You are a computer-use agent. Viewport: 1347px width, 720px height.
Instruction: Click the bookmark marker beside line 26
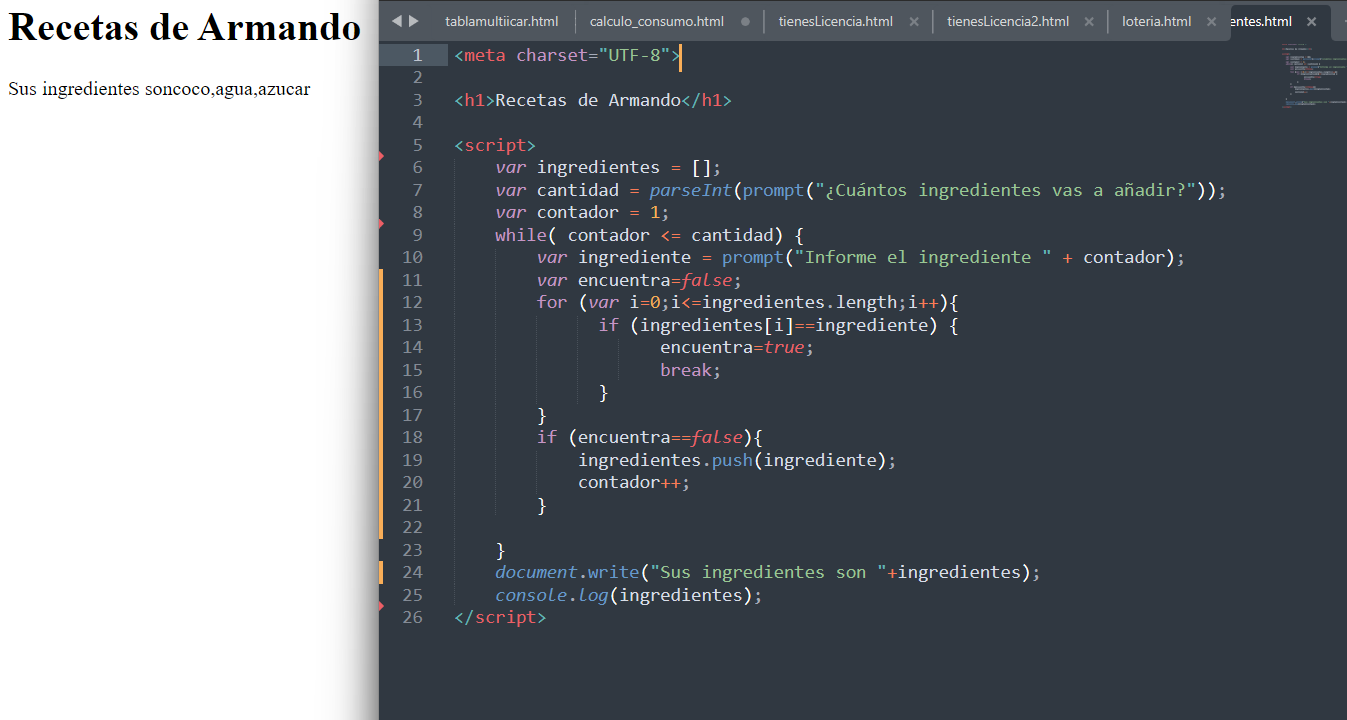point(382,605)
